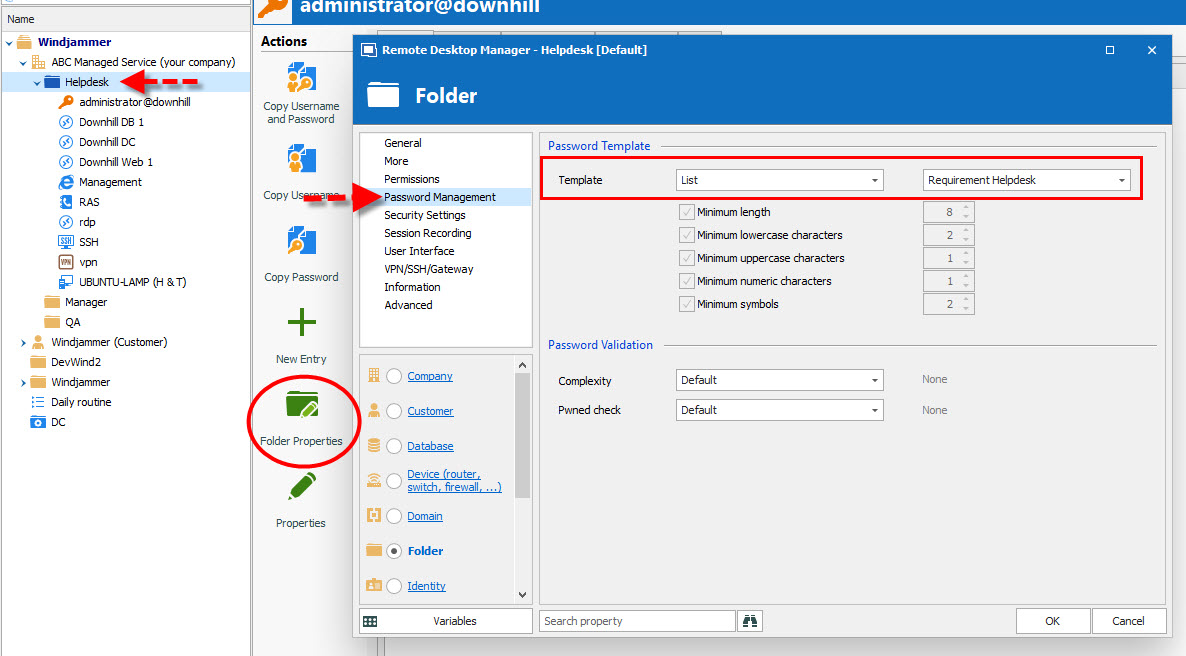Click the binoculars search icon
This screenshot has width=1186, height=656.
tap(750, 621)
